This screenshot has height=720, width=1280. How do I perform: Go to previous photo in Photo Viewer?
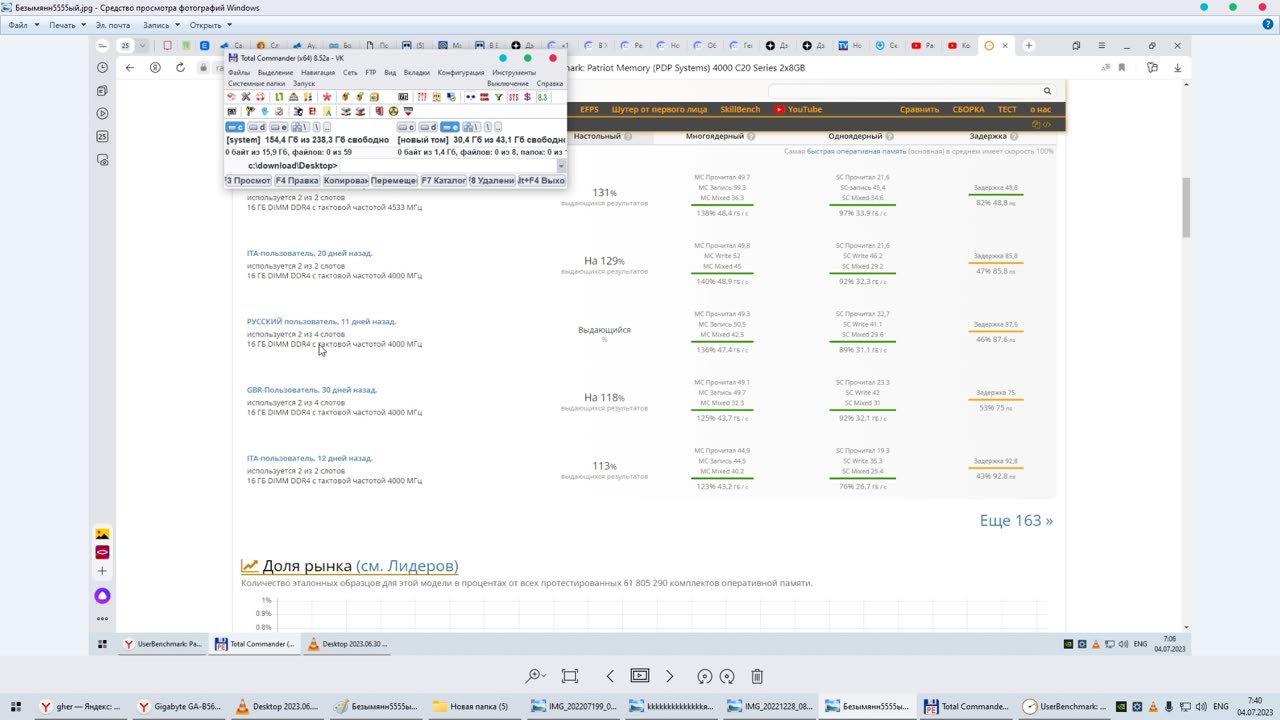coord(610,676)
